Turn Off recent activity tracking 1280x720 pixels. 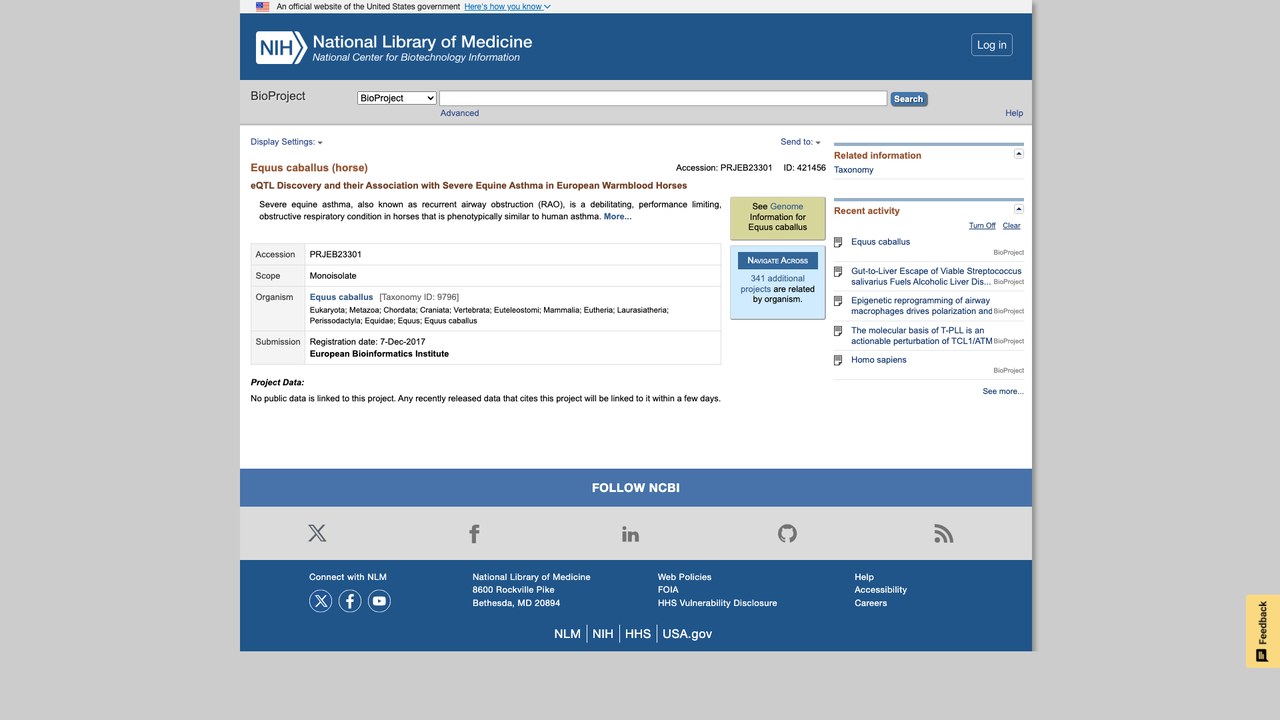click(982, 226)
